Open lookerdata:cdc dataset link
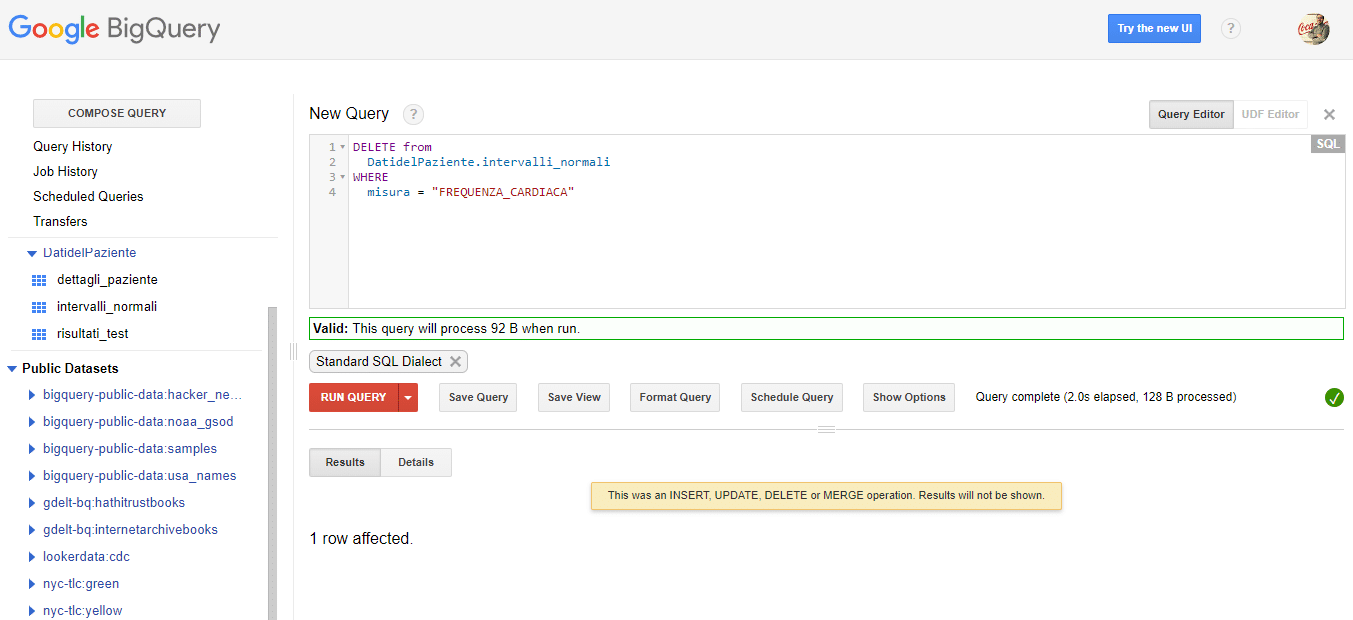Screen dimensions: 1353x620 pyautogui.click(x=86, y=557)
